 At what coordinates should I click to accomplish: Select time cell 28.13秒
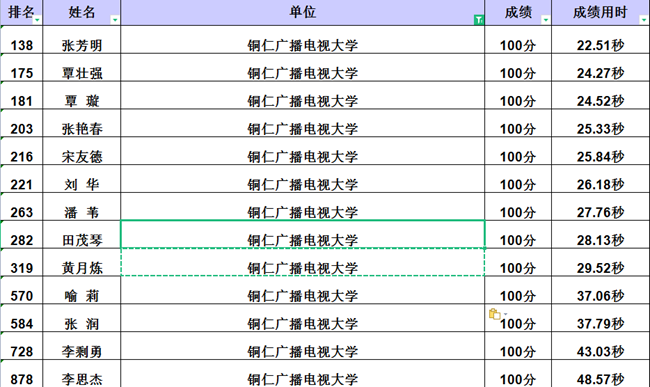[x=600, y=235]
